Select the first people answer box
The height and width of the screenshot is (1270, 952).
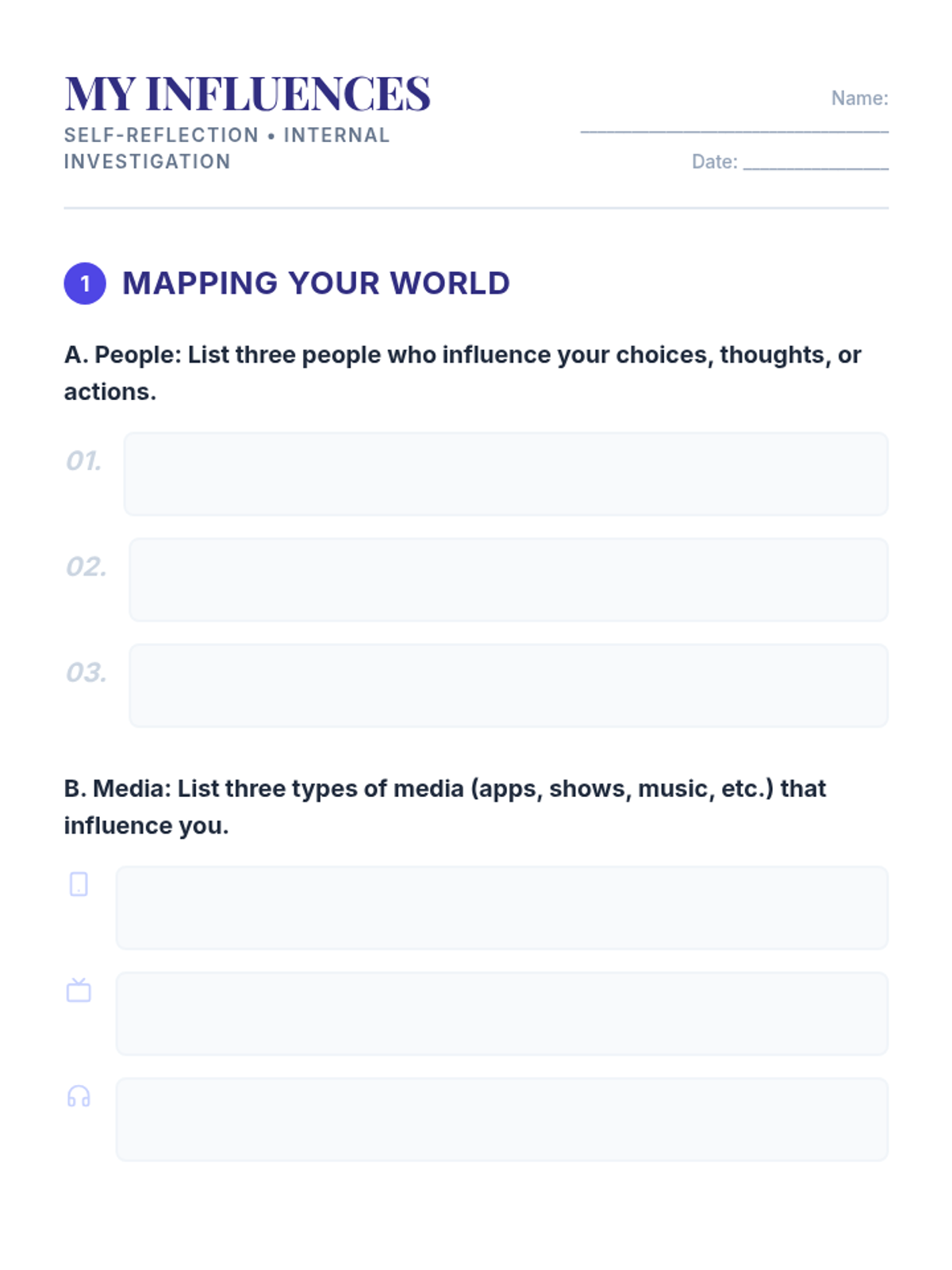(x=506, y=474)
